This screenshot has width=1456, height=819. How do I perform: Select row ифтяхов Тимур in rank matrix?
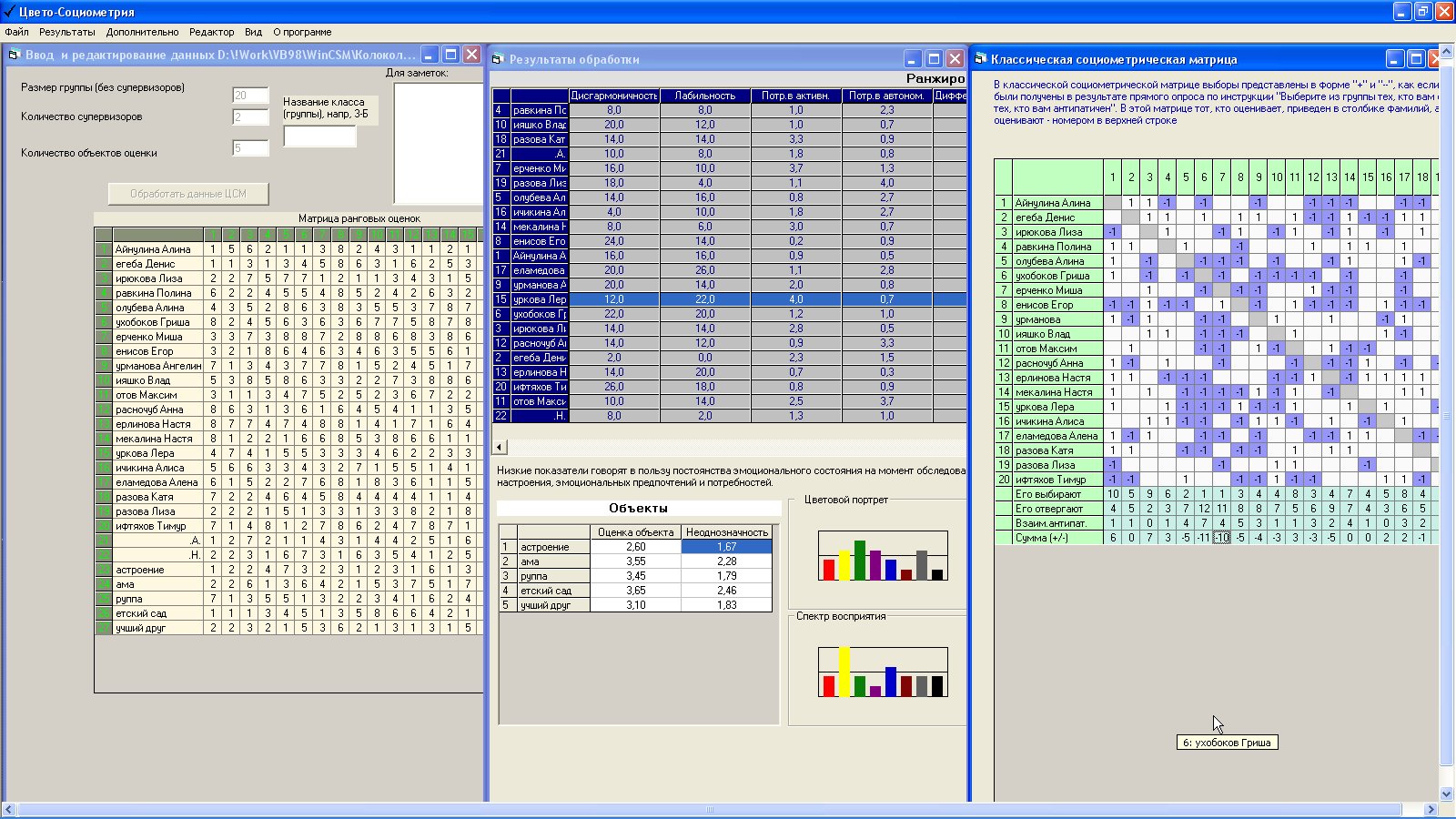click(289, 526)
